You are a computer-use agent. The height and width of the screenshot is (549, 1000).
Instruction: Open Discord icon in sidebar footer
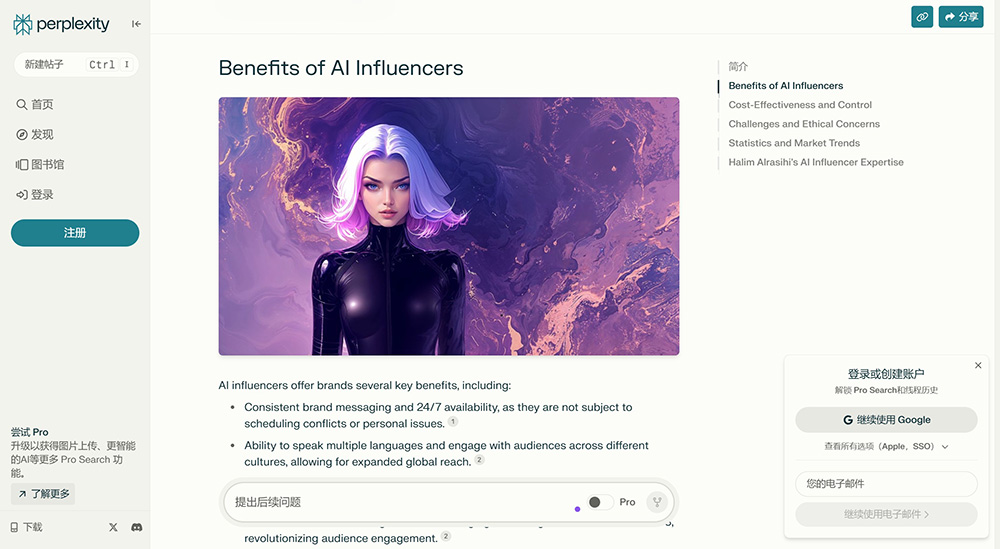[x=136, y=527]
